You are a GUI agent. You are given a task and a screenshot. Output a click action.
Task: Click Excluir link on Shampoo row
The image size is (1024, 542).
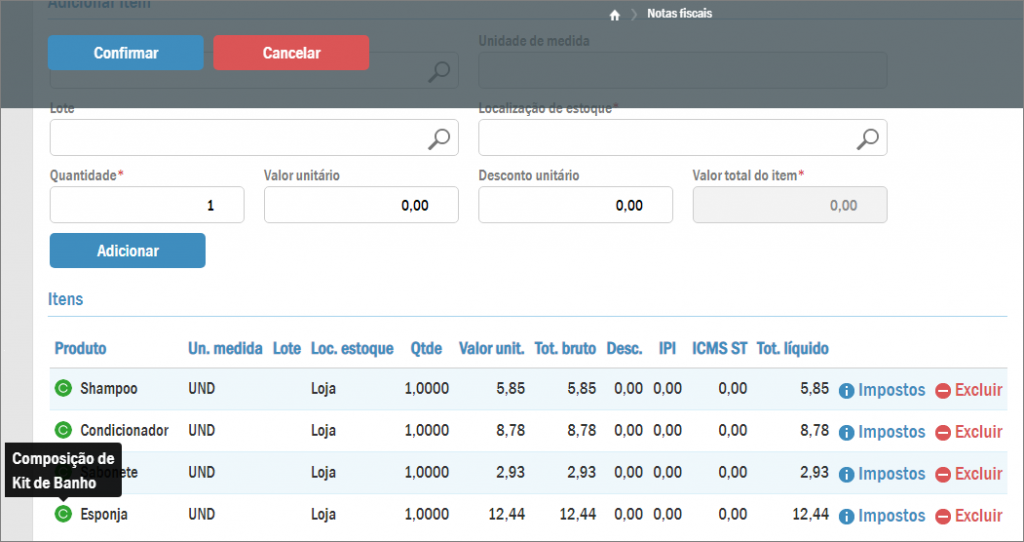978,390
